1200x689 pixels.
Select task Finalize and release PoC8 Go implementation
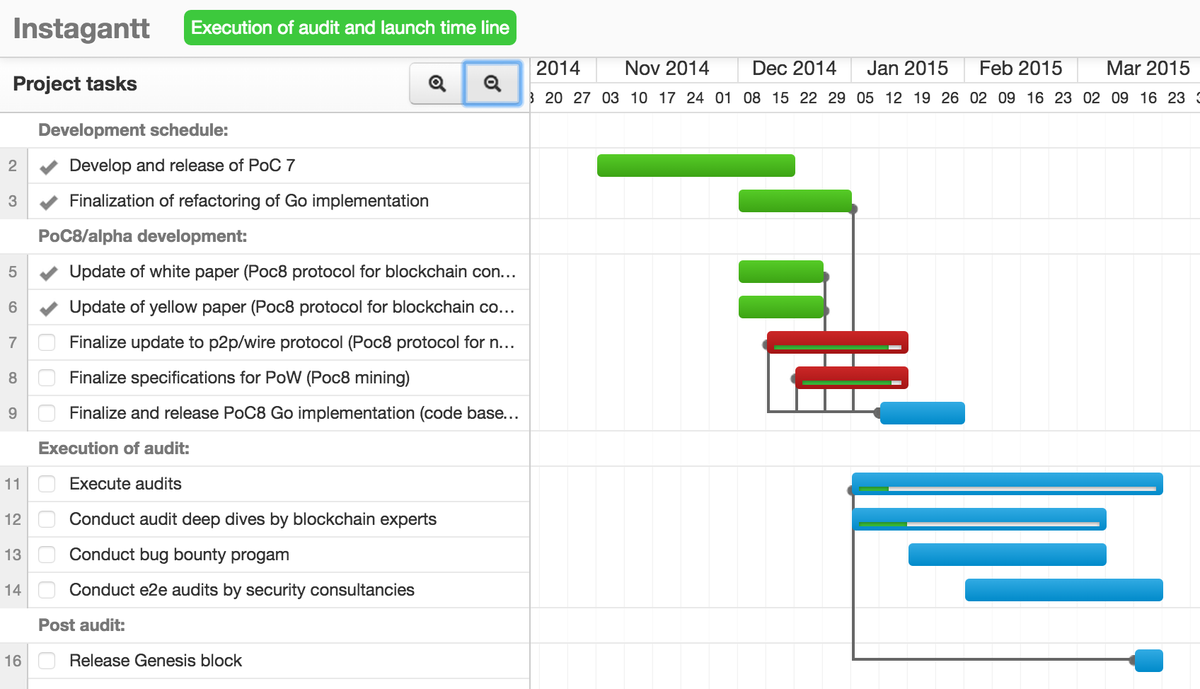(x=293, y=413)
